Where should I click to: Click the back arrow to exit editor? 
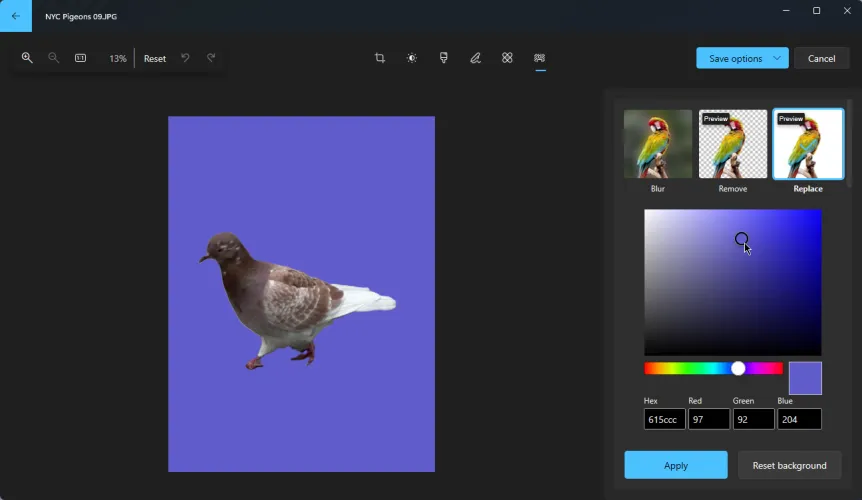(x=15, y=16)
